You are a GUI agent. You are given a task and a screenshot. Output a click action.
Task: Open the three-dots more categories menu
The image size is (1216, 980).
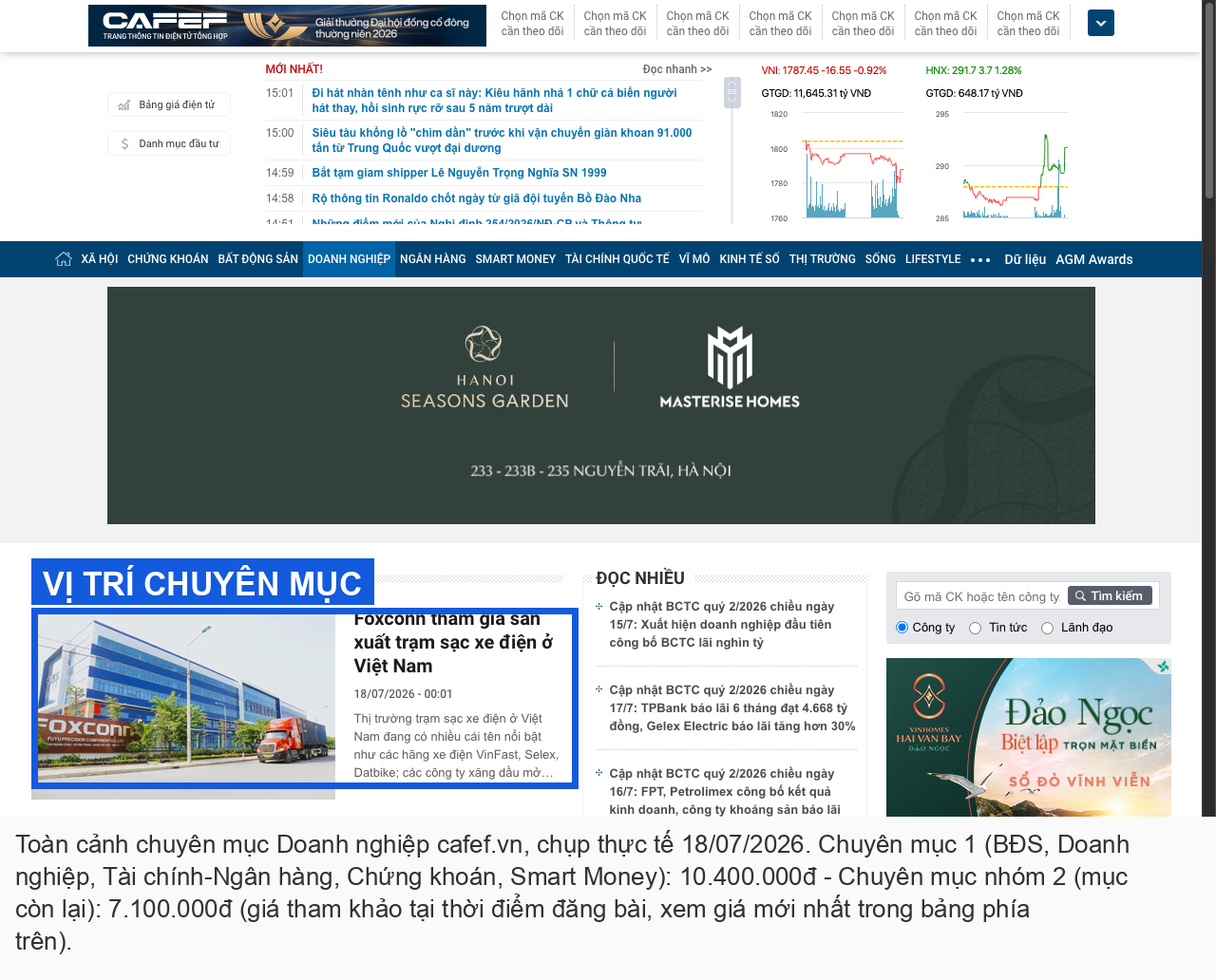pyautogui.click(x=980, y=260)
